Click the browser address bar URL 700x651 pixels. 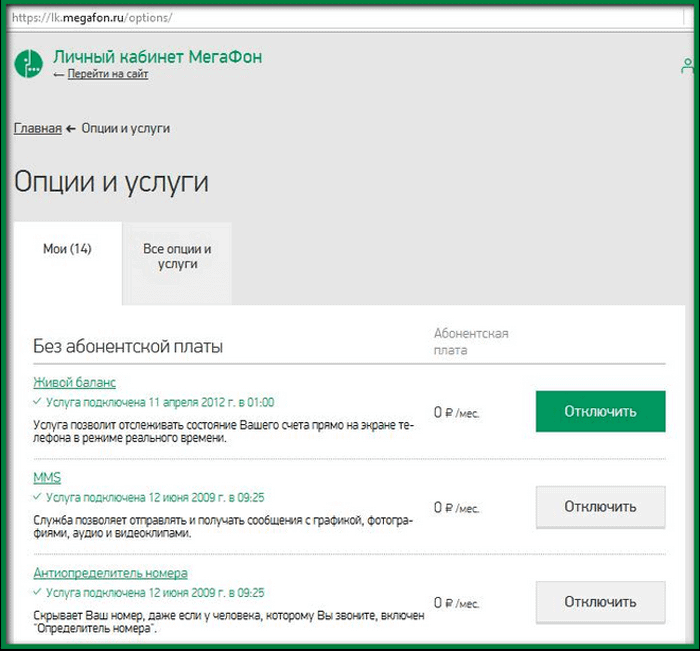(x=92, y=18)
